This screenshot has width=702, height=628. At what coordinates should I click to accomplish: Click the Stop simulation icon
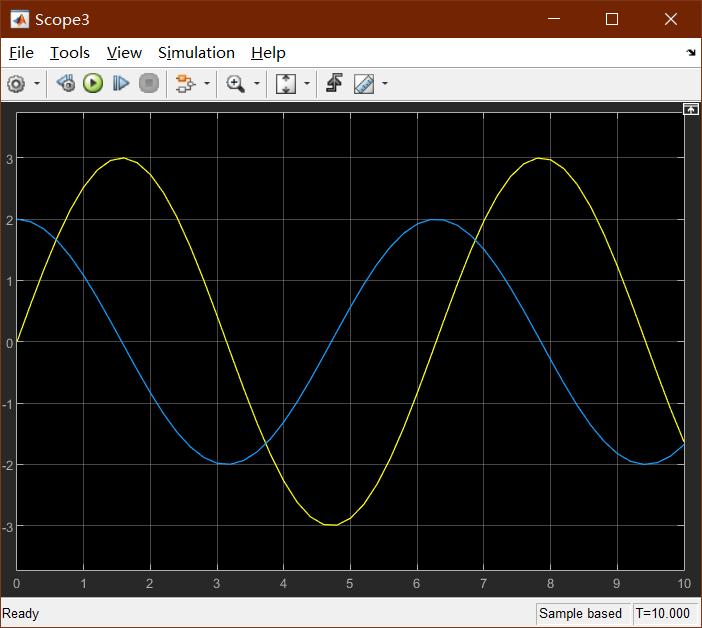[149, 84]
